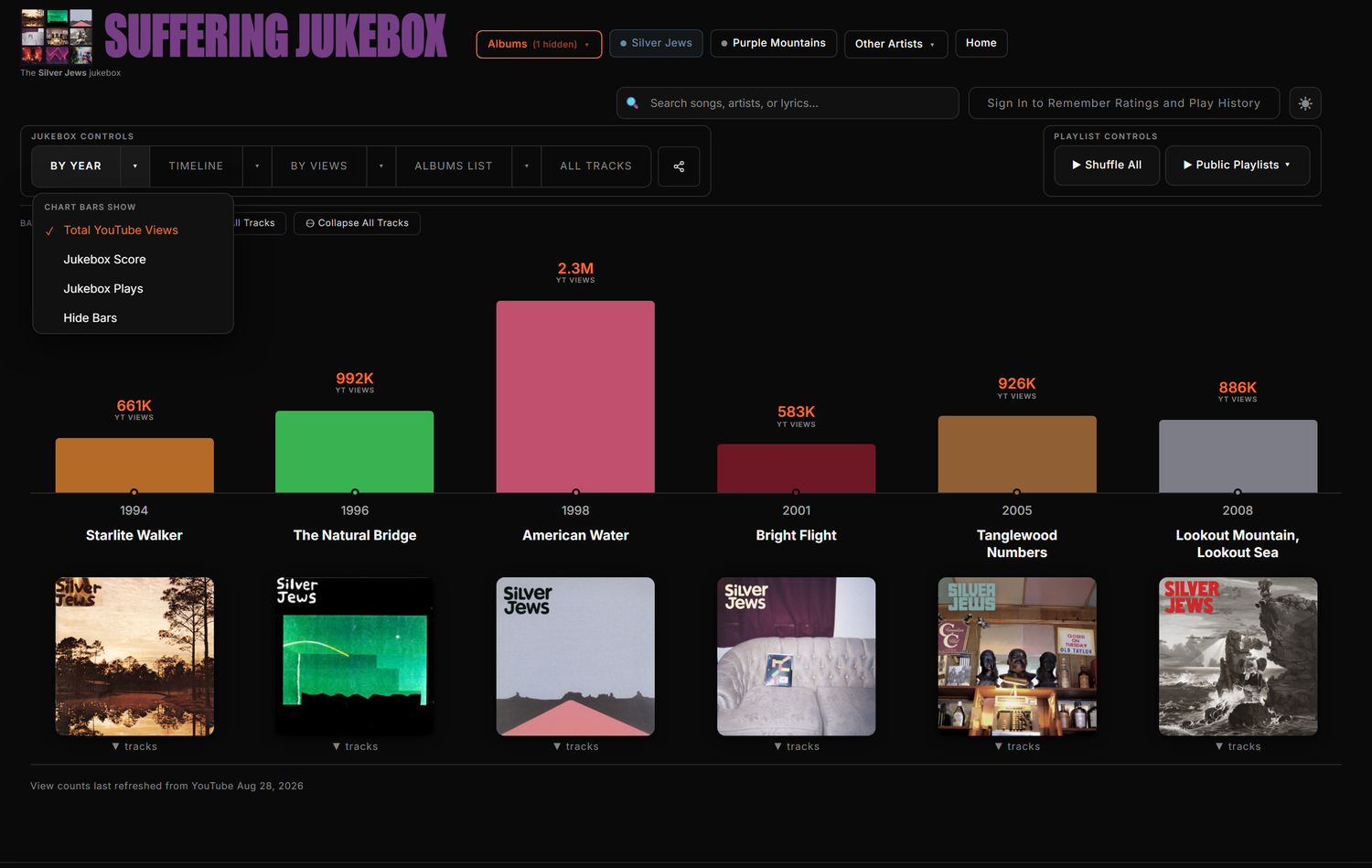Click the green 1996 Natural Bridge bar
Screen dimensions: 1372x868
[355, 452]
